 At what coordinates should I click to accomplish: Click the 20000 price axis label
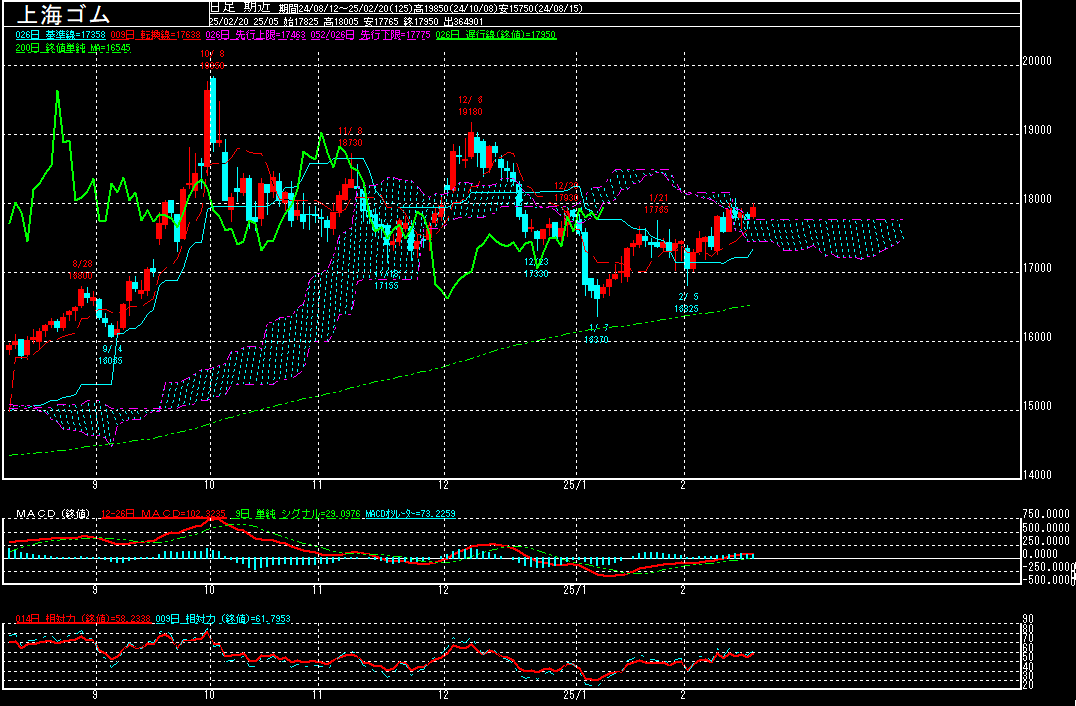[1037, 61]
